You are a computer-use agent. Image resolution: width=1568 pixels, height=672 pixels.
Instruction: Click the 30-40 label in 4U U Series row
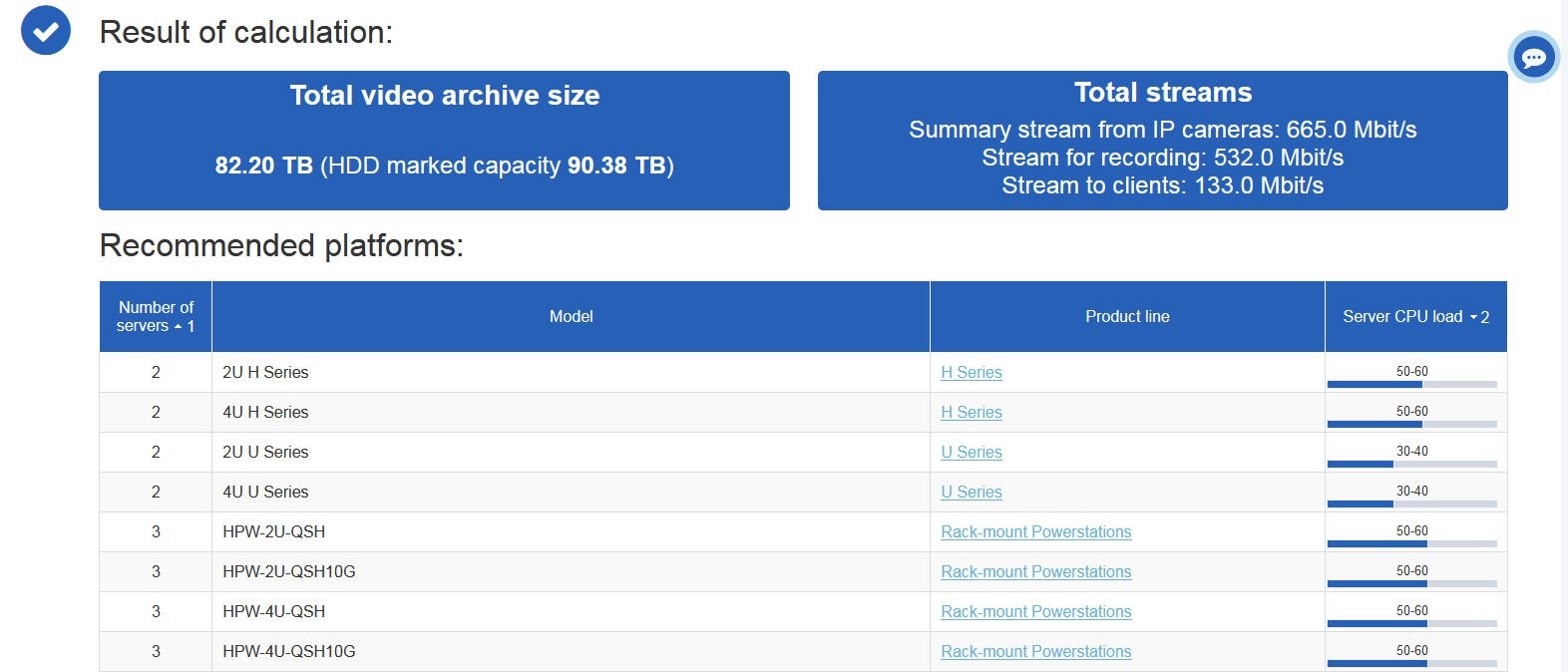(x=1412, y=491)
